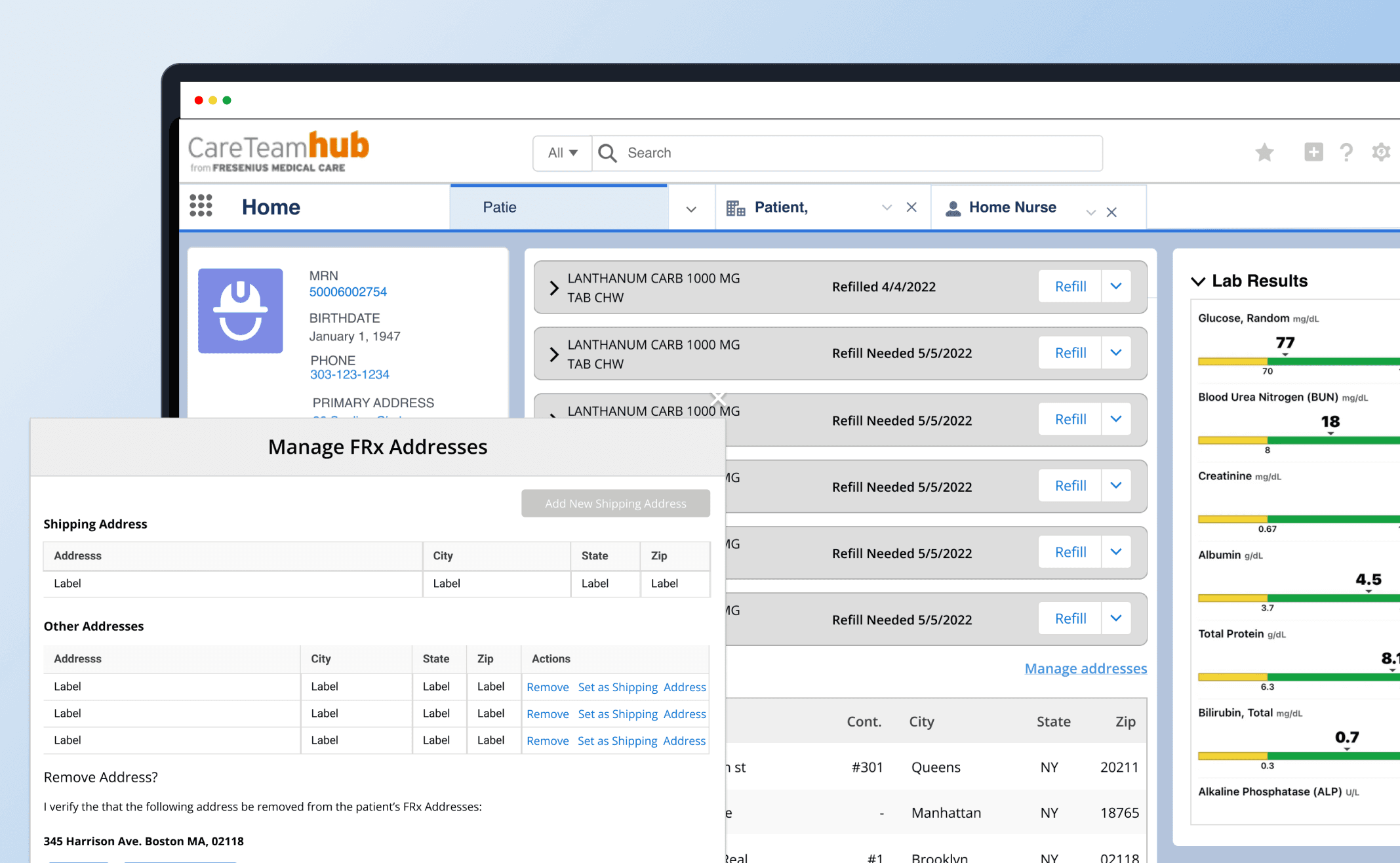This screenshot has height=863, width=1400.
Task: Open Refill dropdown arrow on sixth medication row
Action: point(1116,618)
